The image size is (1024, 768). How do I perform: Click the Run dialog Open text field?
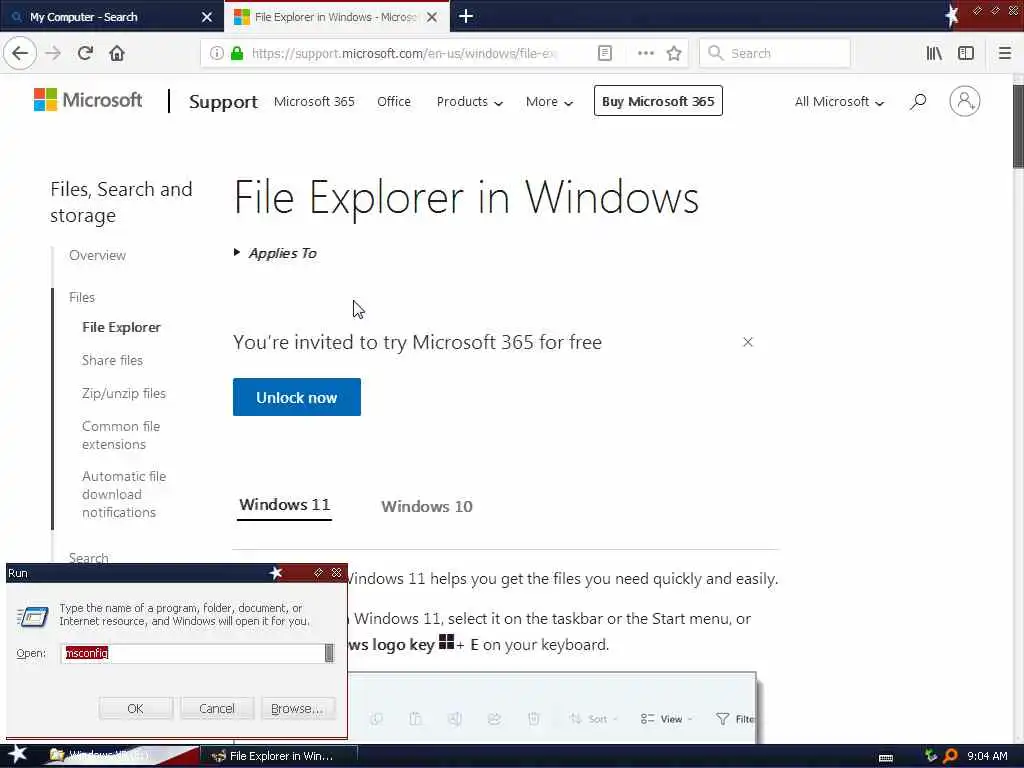193,653
